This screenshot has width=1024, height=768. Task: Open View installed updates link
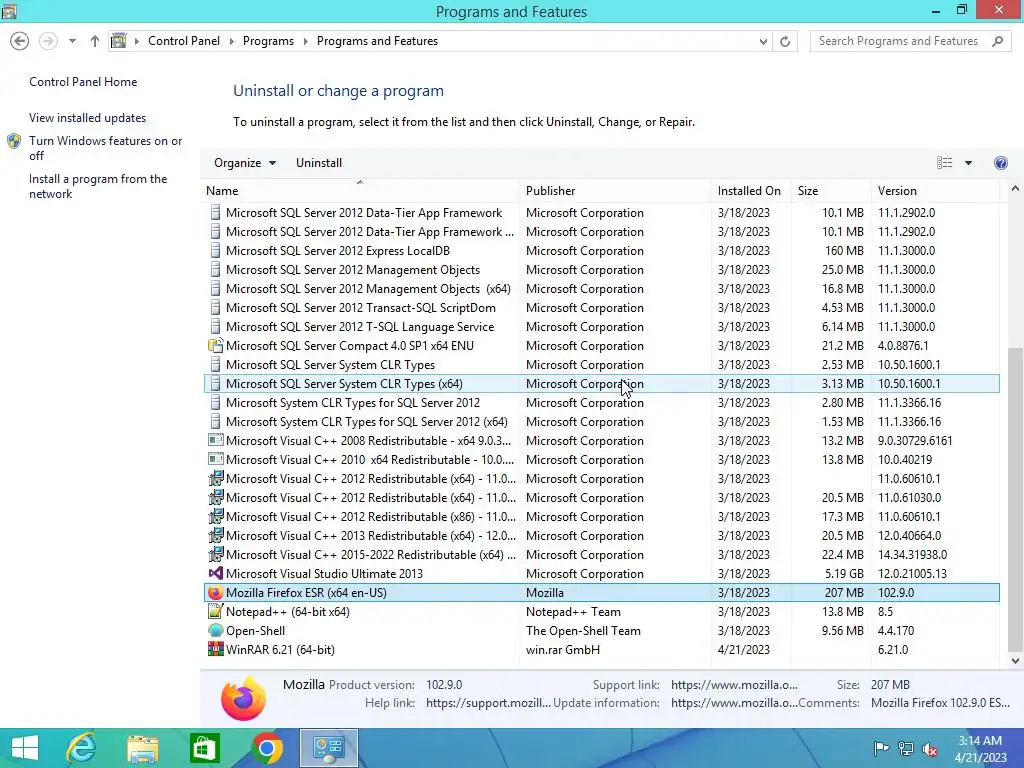click(88, 118)
